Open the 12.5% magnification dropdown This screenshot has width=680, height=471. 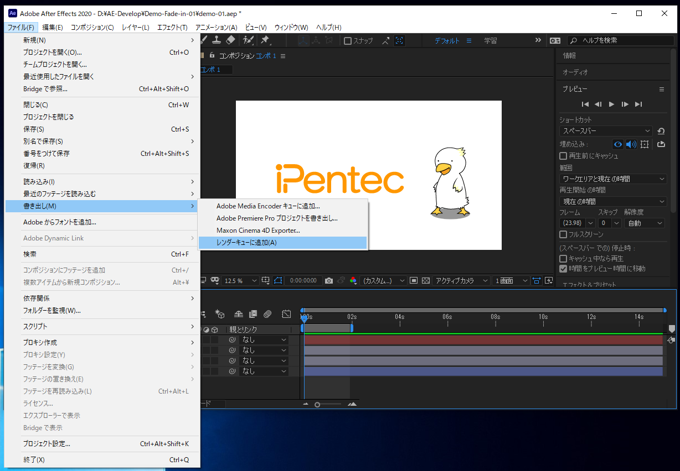(x=241, y=281)
